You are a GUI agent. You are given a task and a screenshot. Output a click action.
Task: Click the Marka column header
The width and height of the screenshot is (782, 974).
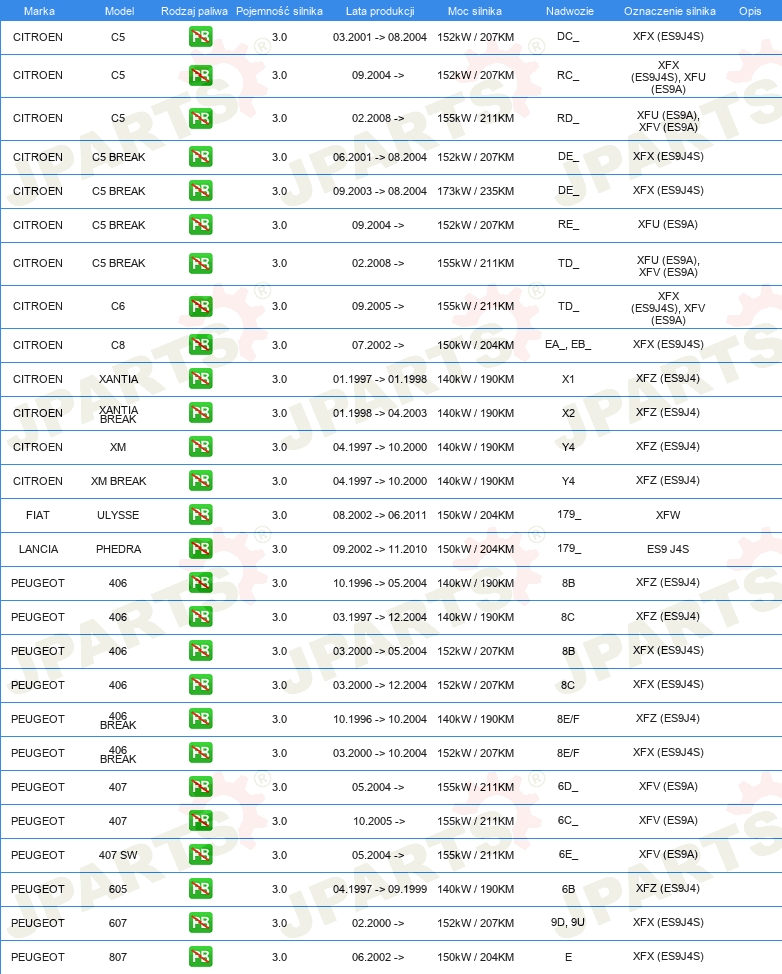pos(39,11)
